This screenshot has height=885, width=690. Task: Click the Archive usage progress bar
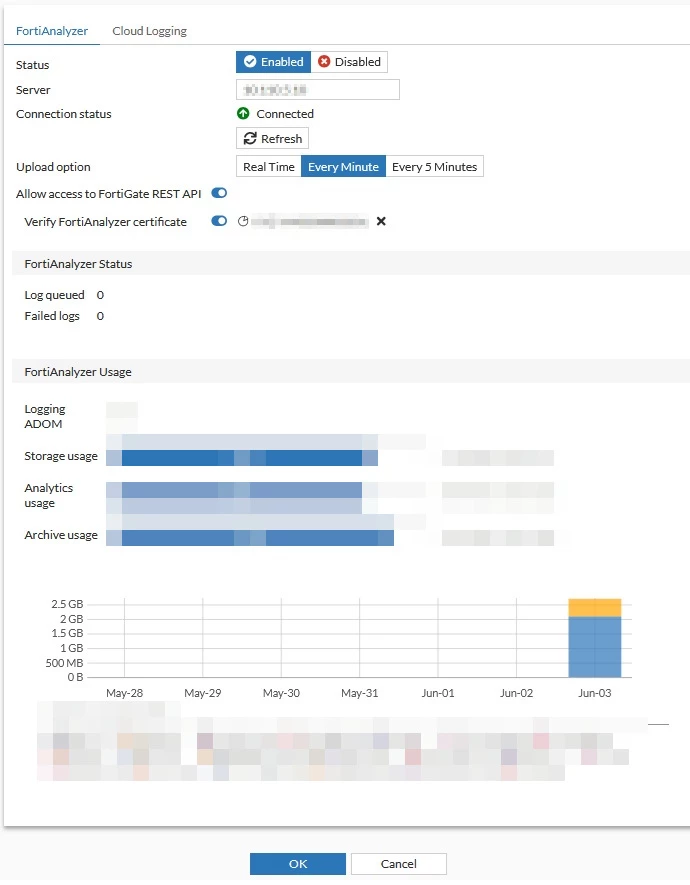(x=250, y=538)
